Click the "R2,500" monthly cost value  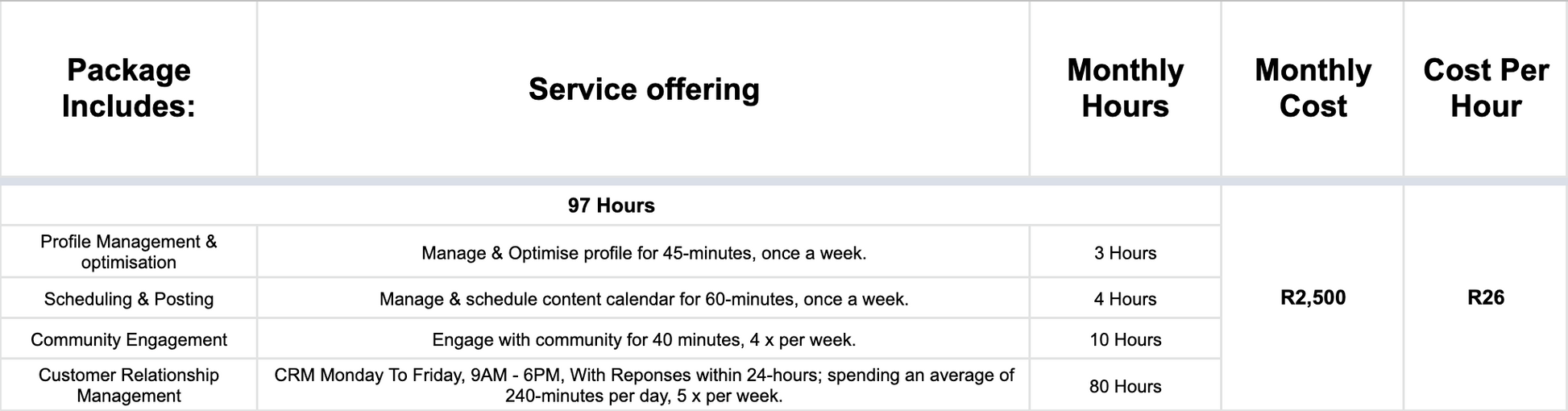[1313, 297]
